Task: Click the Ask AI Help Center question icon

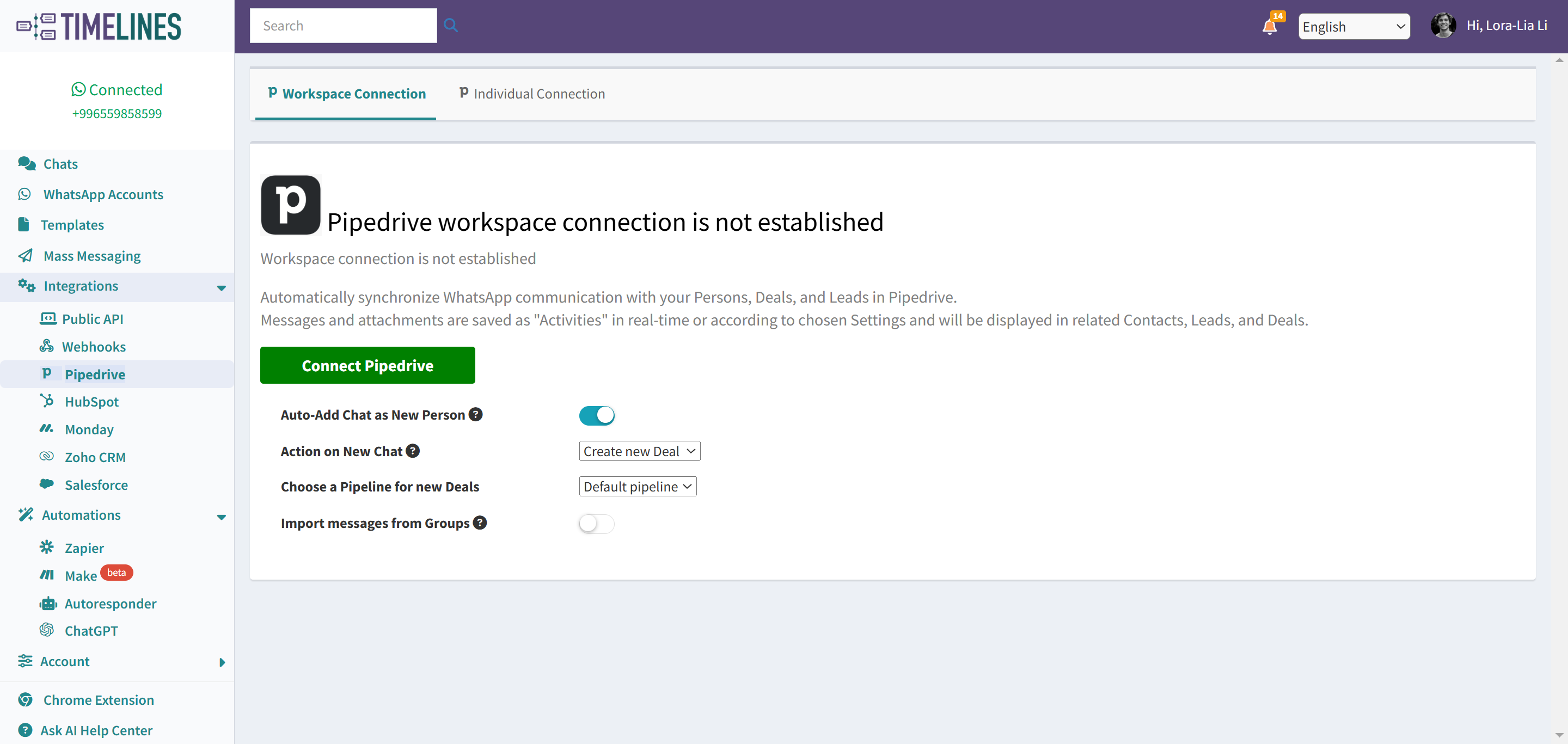Action: (25, 730)
